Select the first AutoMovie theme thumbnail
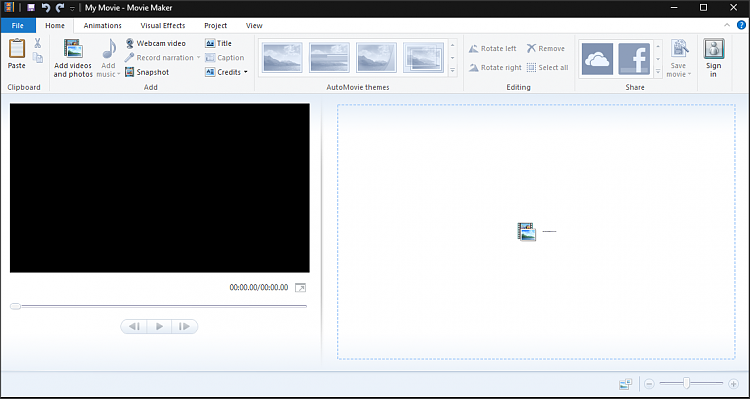This screenshot has width=750, height=399. point(282,57)
